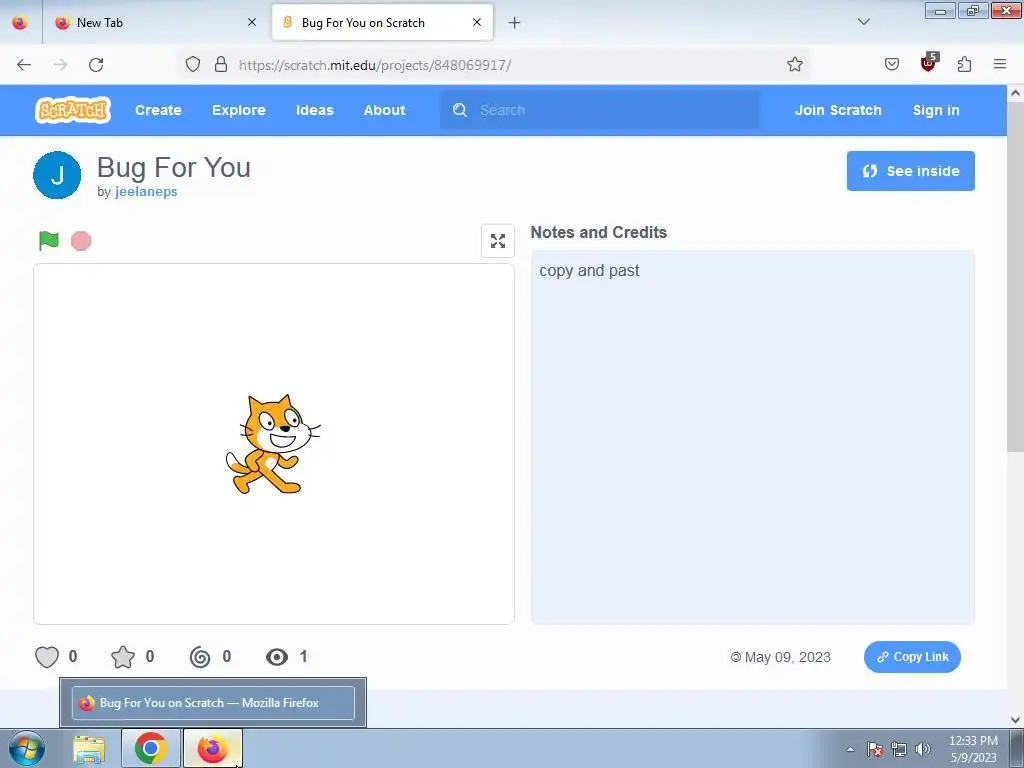Open jeelaneps profile avatar
The width and height of the screenshot is (1024, 768).
click(57, 175)
